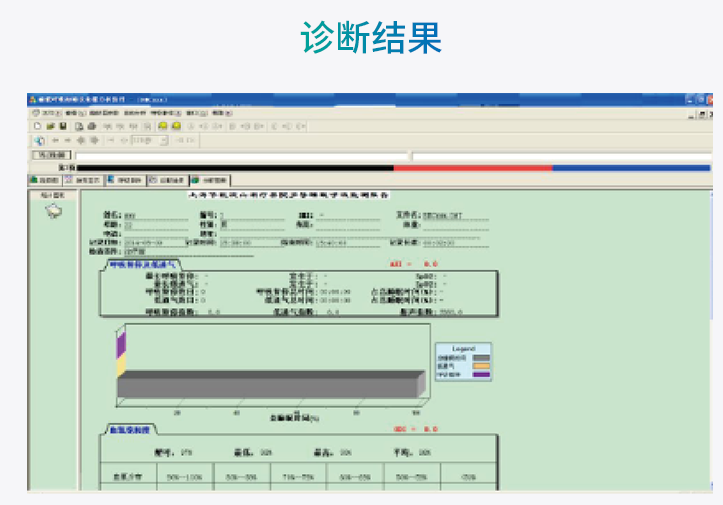
Task: Click the first four-way cross icon beside the arrows
Action: click(x=81, y=140)
